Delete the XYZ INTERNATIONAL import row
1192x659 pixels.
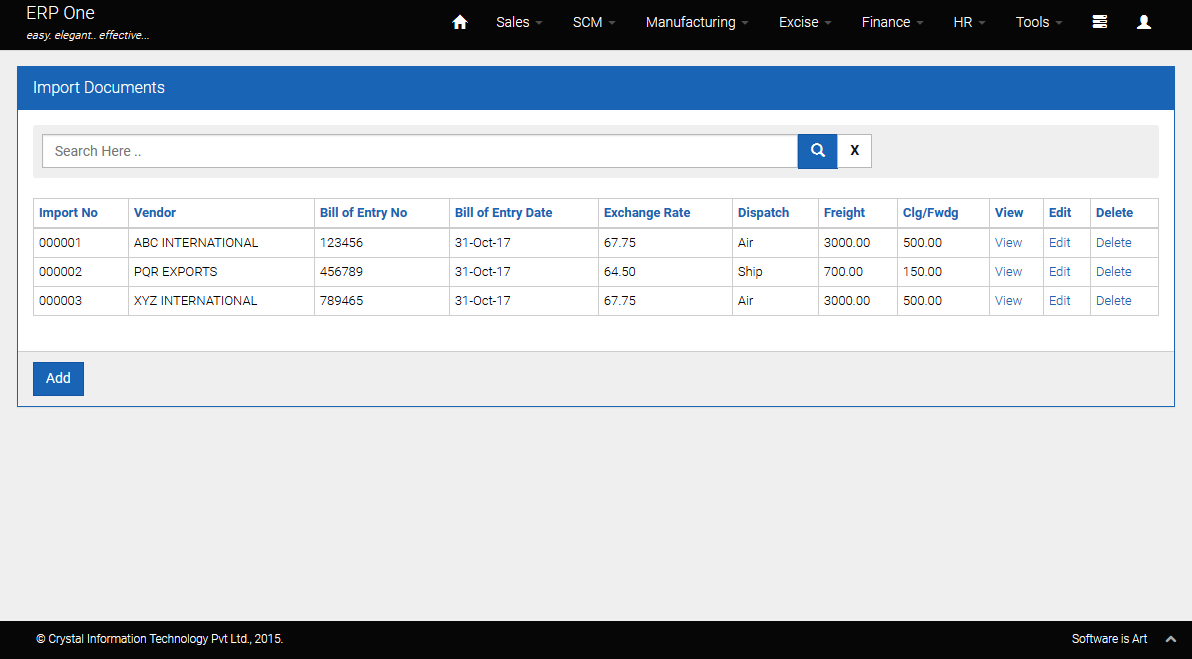(1113, 301)
